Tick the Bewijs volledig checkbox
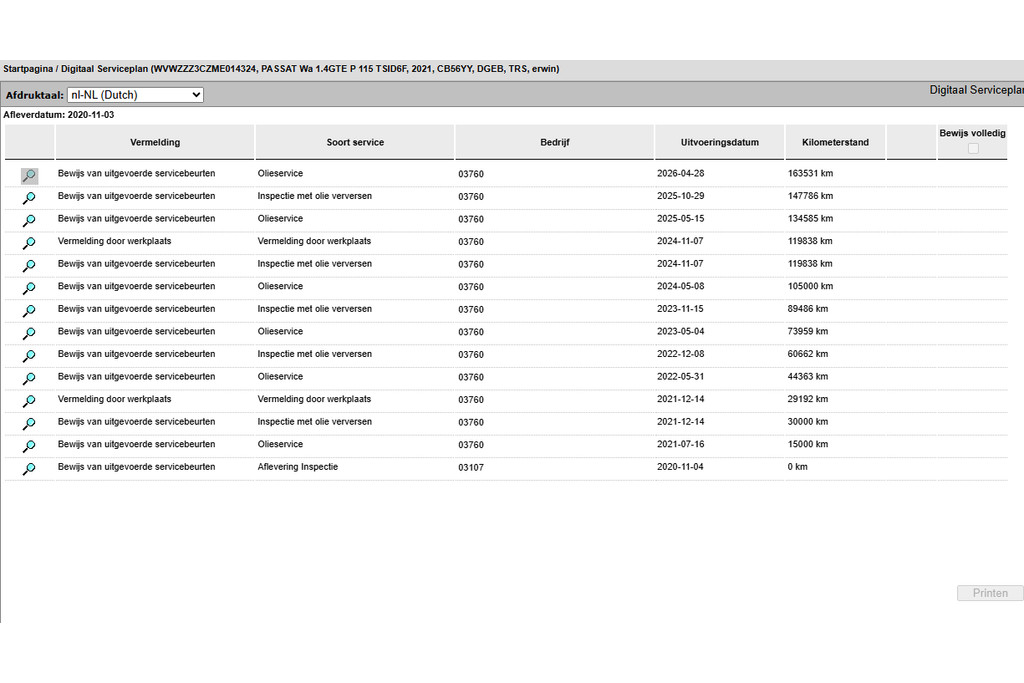Screen dimensions: 1024x683 973,148
